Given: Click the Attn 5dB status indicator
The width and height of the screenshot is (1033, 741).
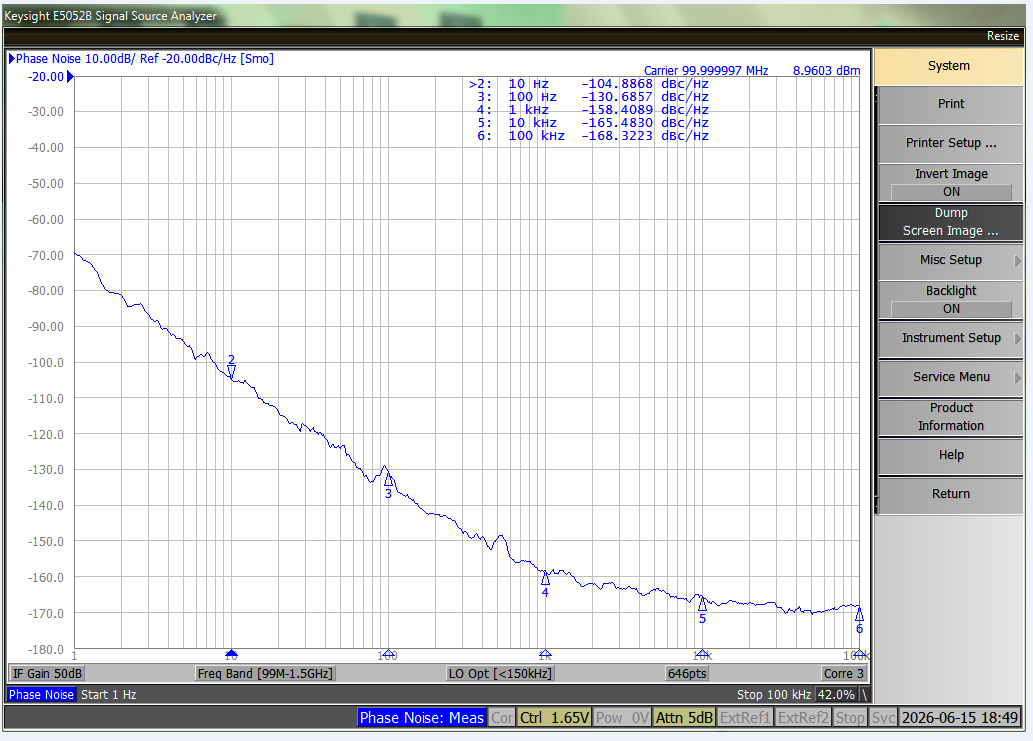Looking at the screenshot, I should 684,717.
